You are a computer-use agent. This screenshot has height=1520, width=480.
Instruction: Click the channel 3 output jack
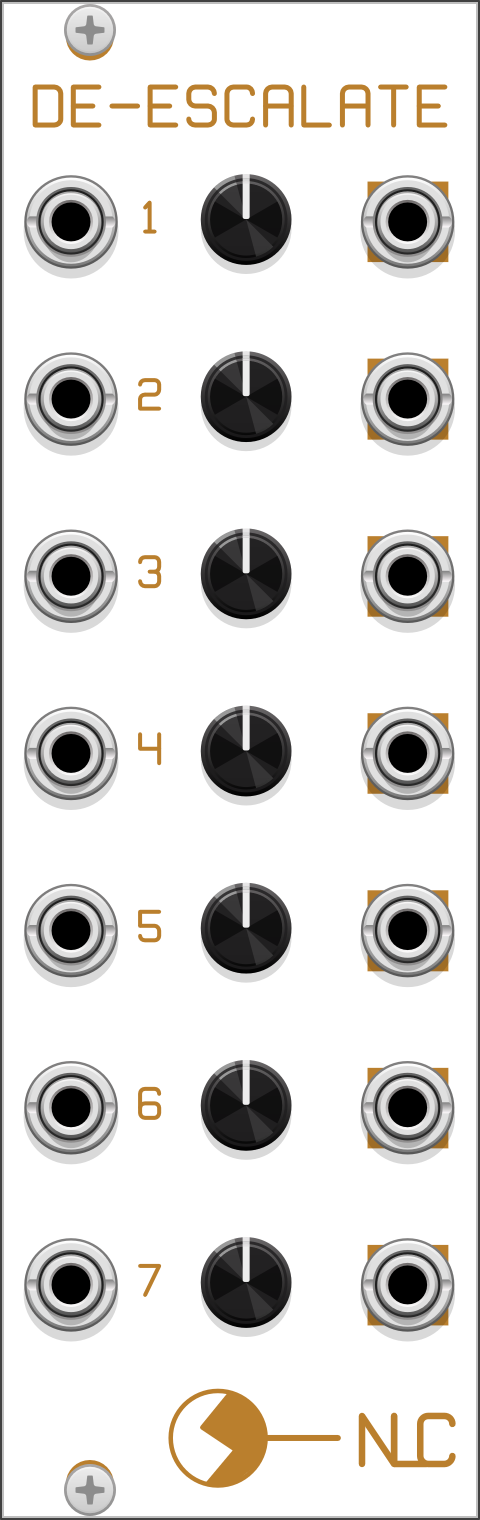[407, 575]
